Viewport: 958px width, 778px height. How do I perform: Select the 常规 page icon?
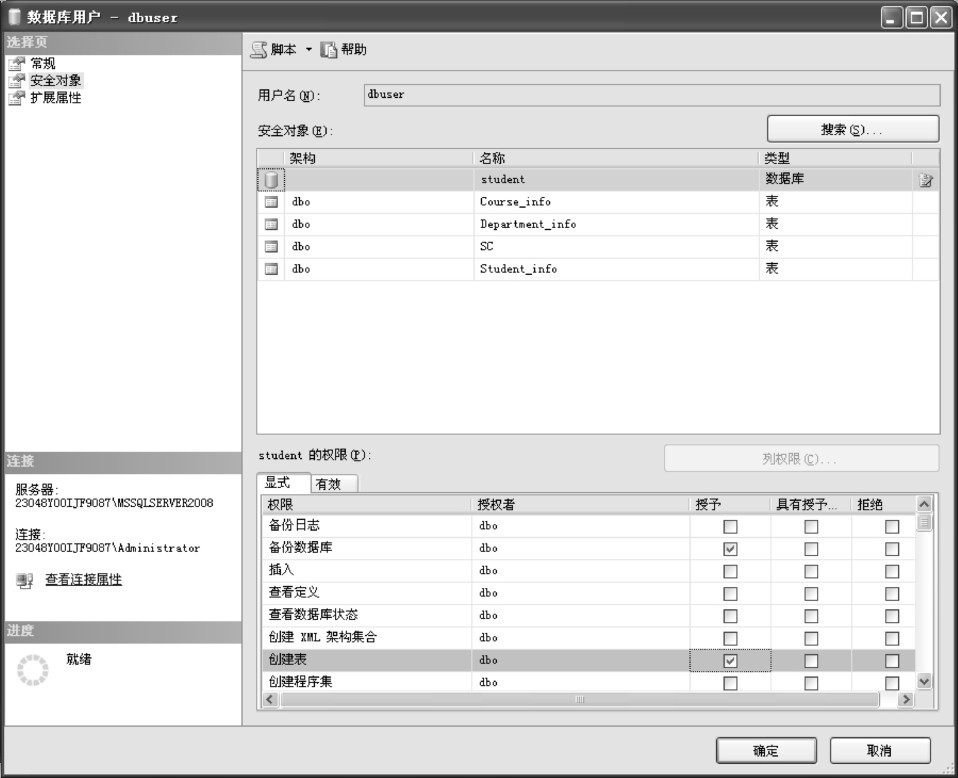pos(16,64)
